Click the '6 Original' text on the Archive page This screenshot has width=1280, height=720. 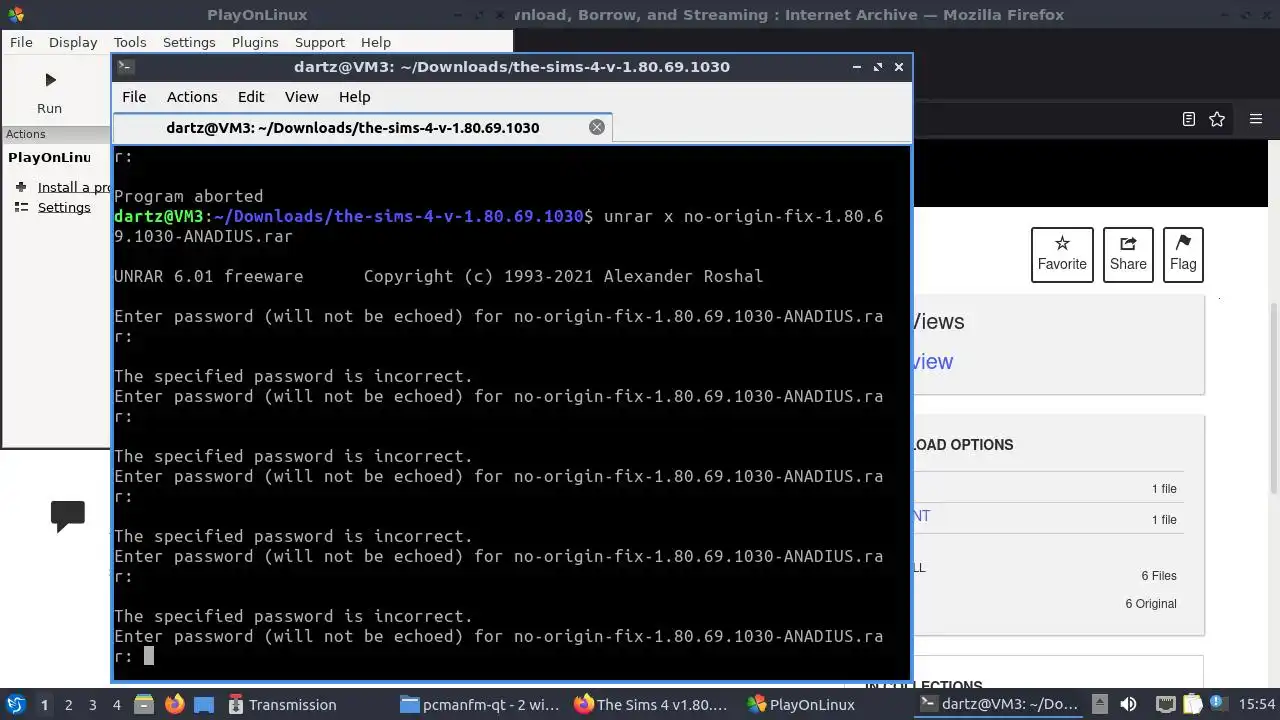click(x=1151, y=604)
